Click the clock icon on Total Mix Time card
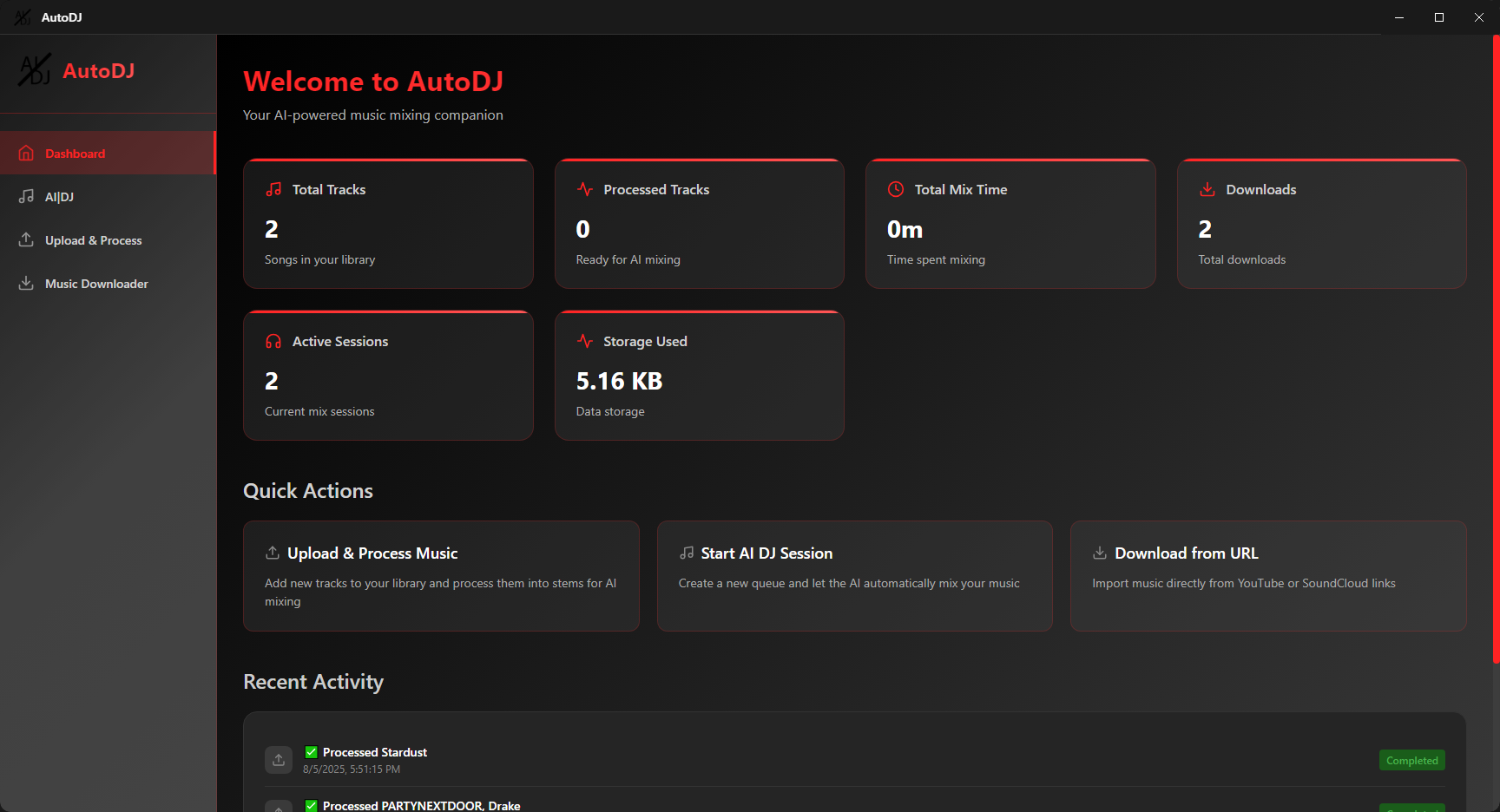This screenshot has width=1500, height=812. click(895, 188)
